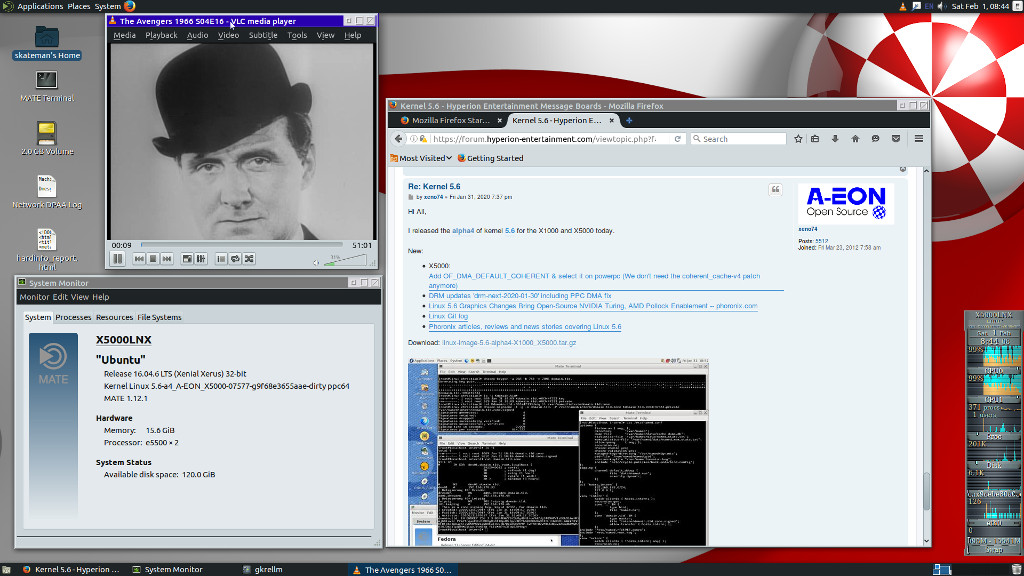Click the A-EON Open Source avatar
The height and width of the screenshot is (576, 1024).
846,204
